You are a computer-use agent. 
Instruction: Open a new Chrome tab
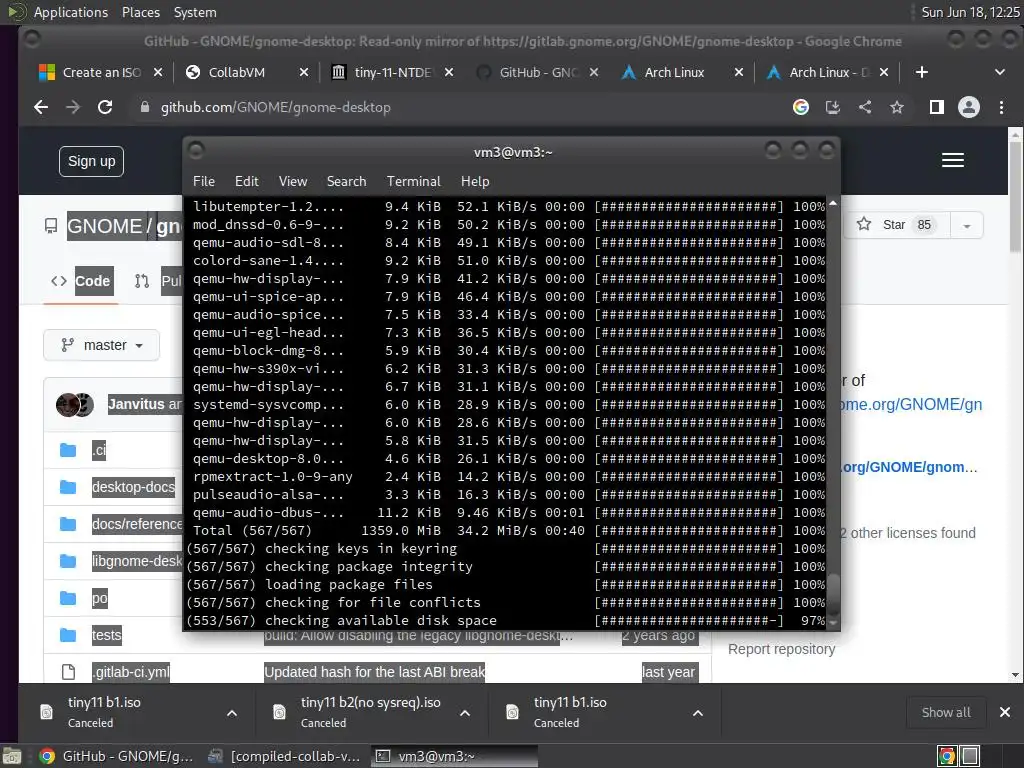(921, 72)
